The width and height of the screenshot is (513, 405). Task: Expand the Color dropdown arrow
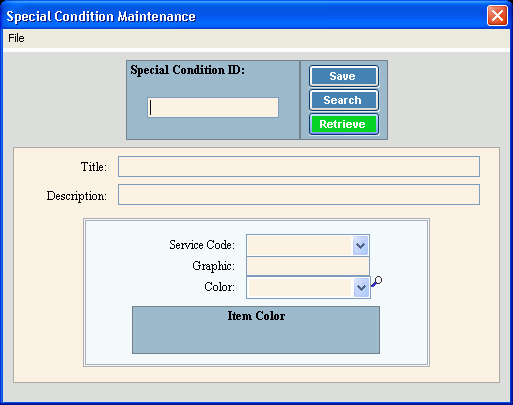pyautogui.click(x=361, y=287)
